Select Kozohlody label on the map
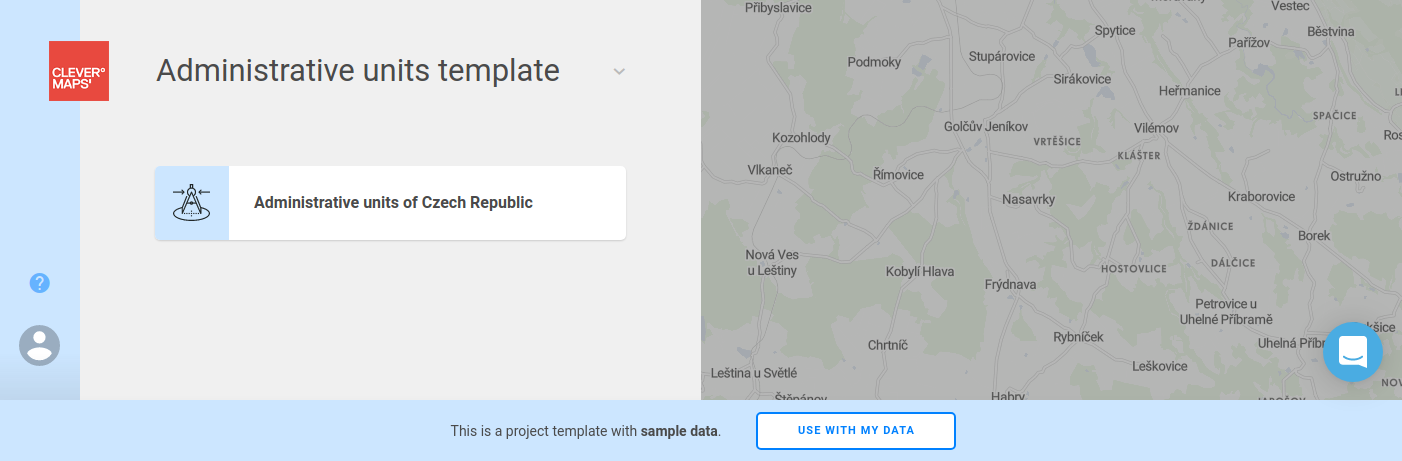 tap(801, 137)
